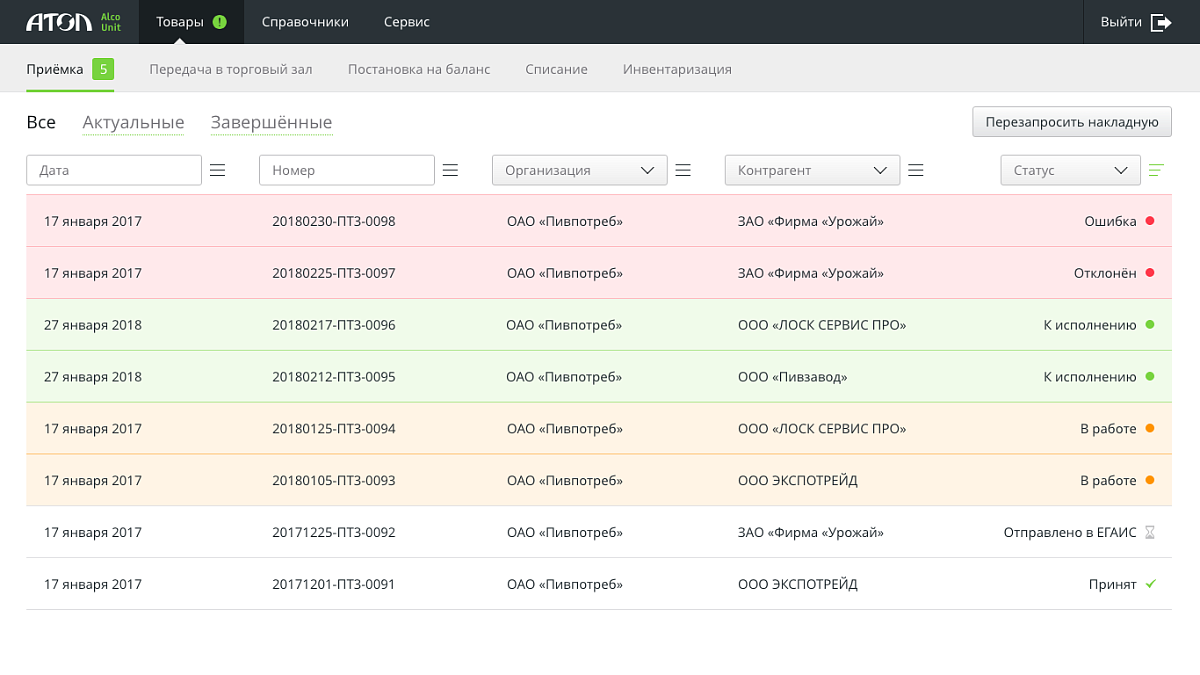Screen dimensions: 1200x675
Task: Open the Контрагент filter dropdown
Action: tap(812, 171)
